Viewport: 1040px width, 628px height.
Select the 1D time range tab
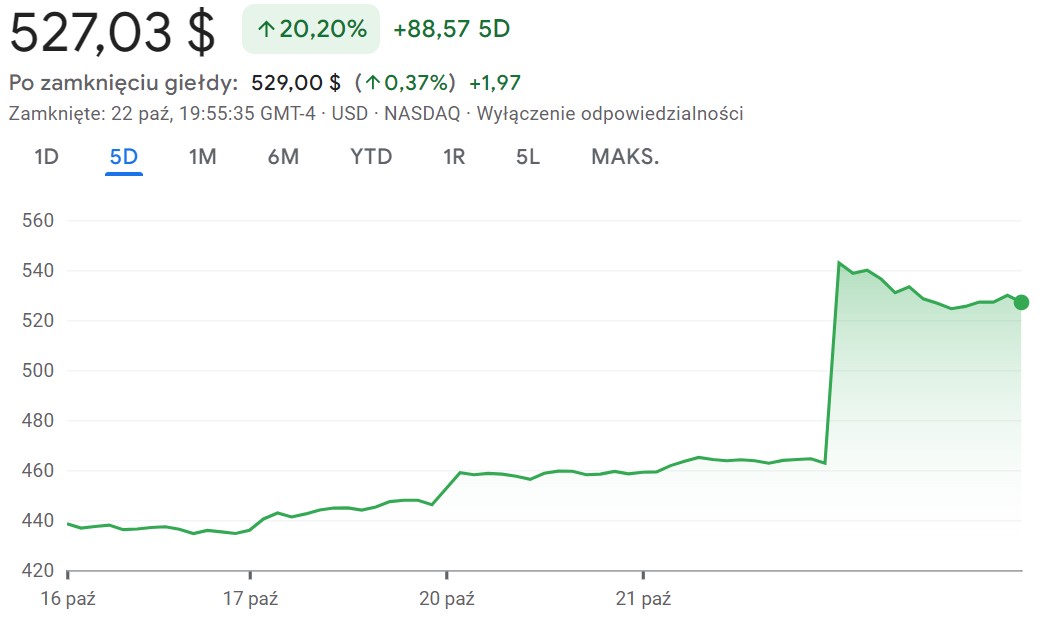pos(46,157)
